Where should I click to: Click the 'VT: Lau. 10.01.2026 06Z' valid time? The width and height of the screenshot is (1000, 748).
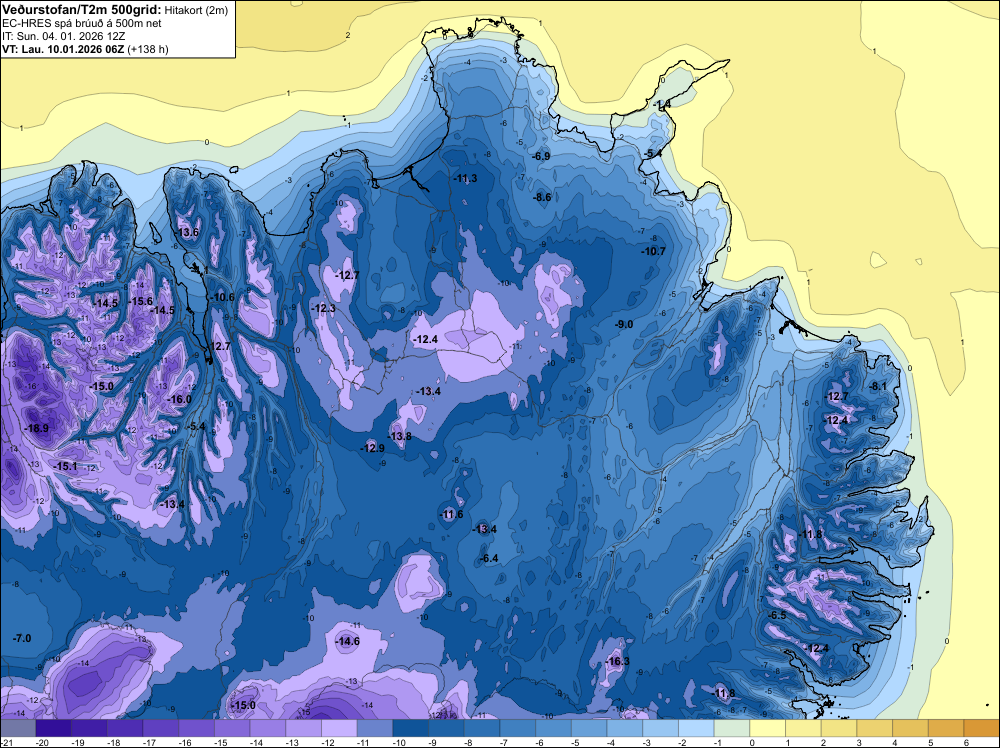63,48
